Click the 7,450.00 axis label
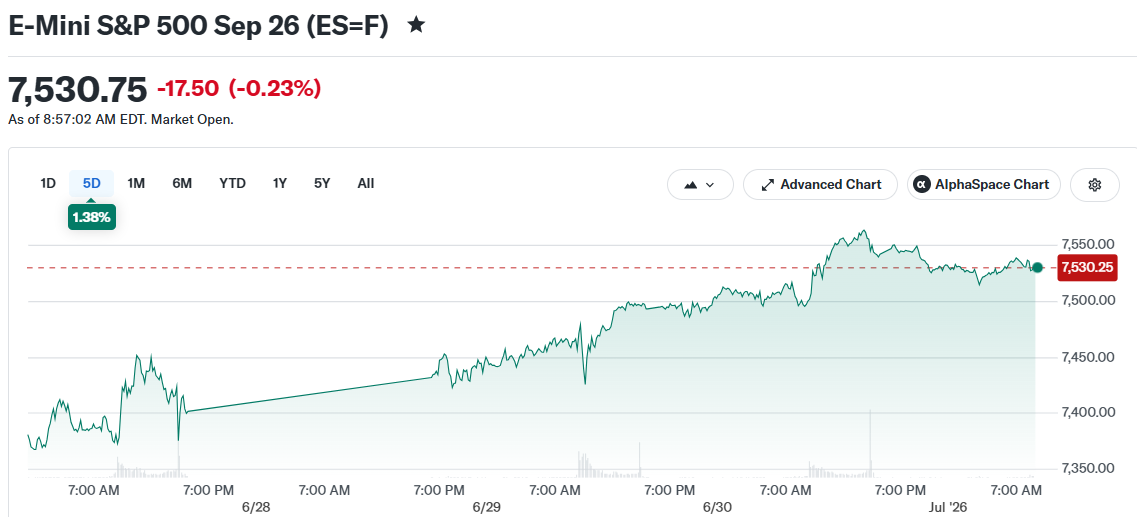The height and width of the screenshot is (517, 1137). [x=1088, y=357]
